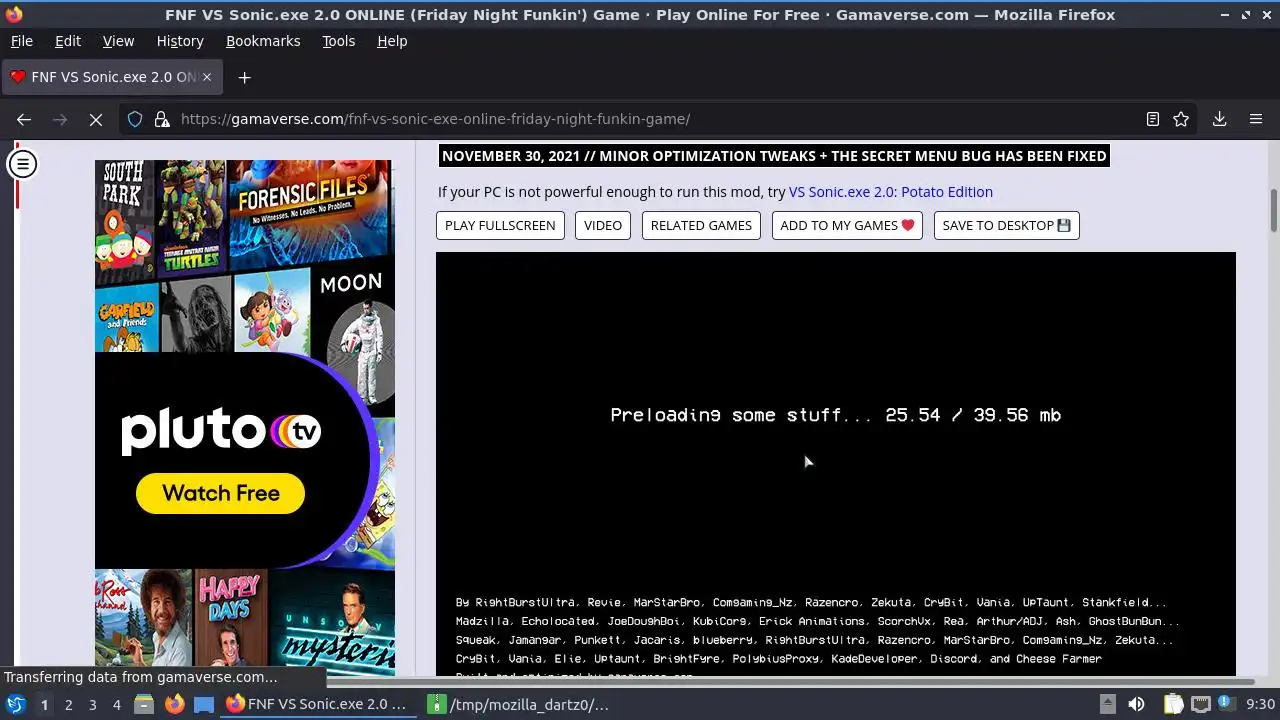Image resolution: width=1280 pixels, height=720 pixels.
Task: Toggle reader view icon
Action: pyautogui.click(x=1153, y=119)
